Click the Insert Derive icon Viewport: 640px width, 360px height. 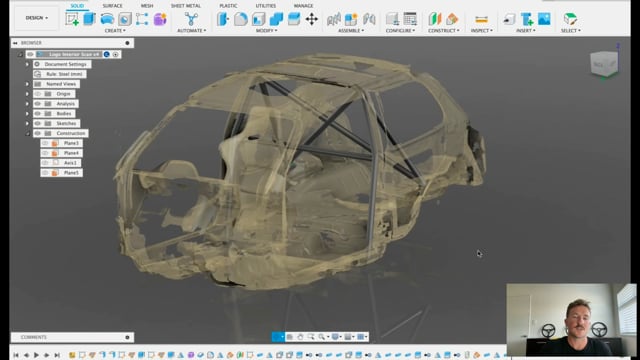509,19
